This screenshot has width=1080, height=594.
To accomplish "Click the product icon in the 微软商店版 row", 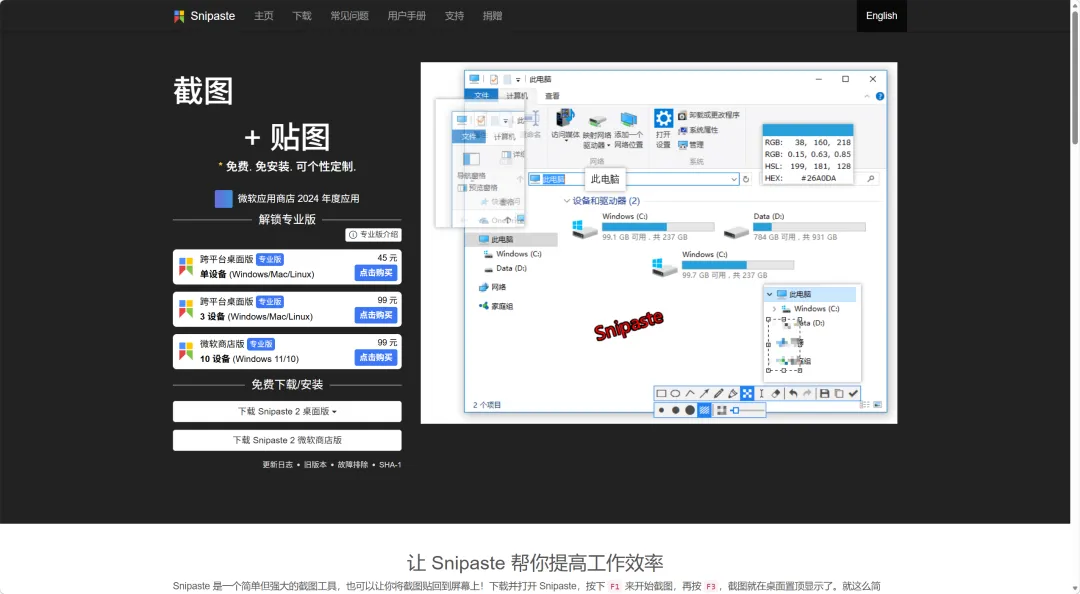I will [x=186, y=351].
